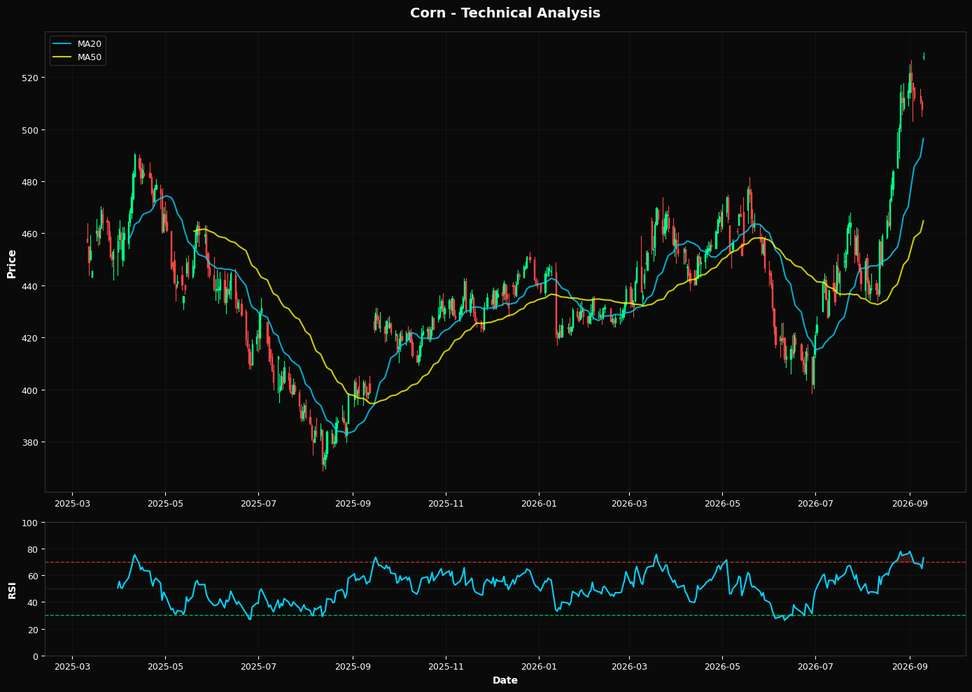Click the 2026-03 tick under the price chart
972x692 pixels.
point(629,503)
